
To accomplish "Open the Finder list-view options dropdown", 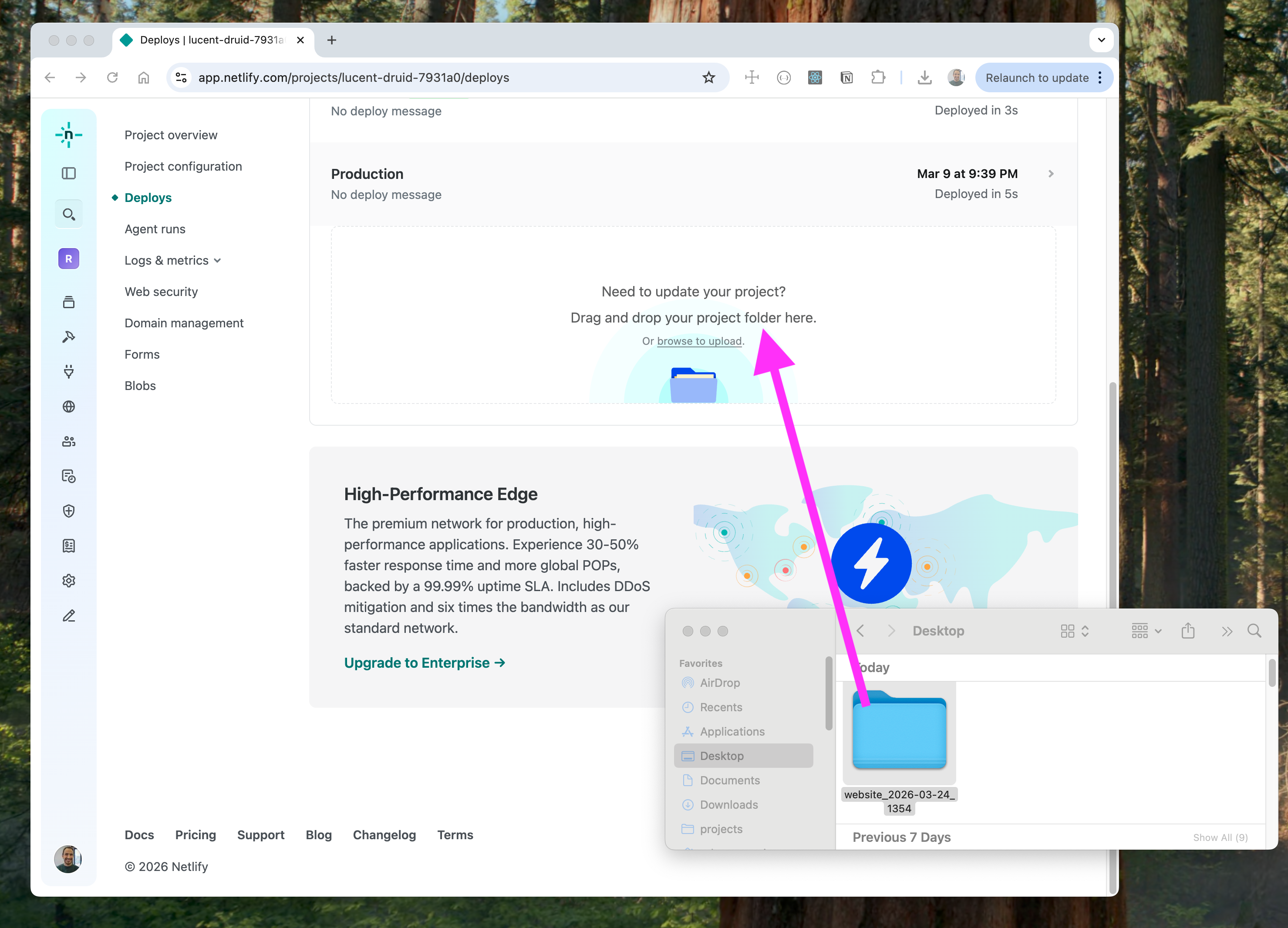I will 1146,631.
